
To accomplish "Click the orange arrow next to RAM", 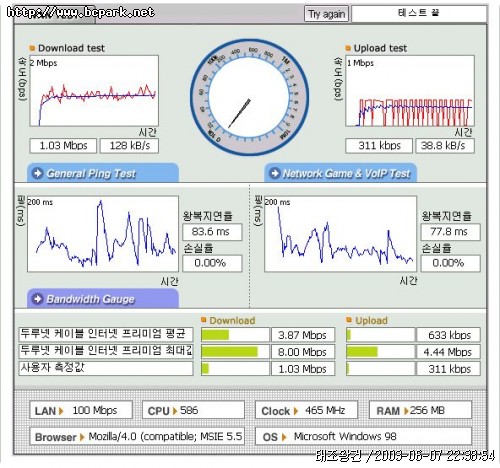I will 406,411.
